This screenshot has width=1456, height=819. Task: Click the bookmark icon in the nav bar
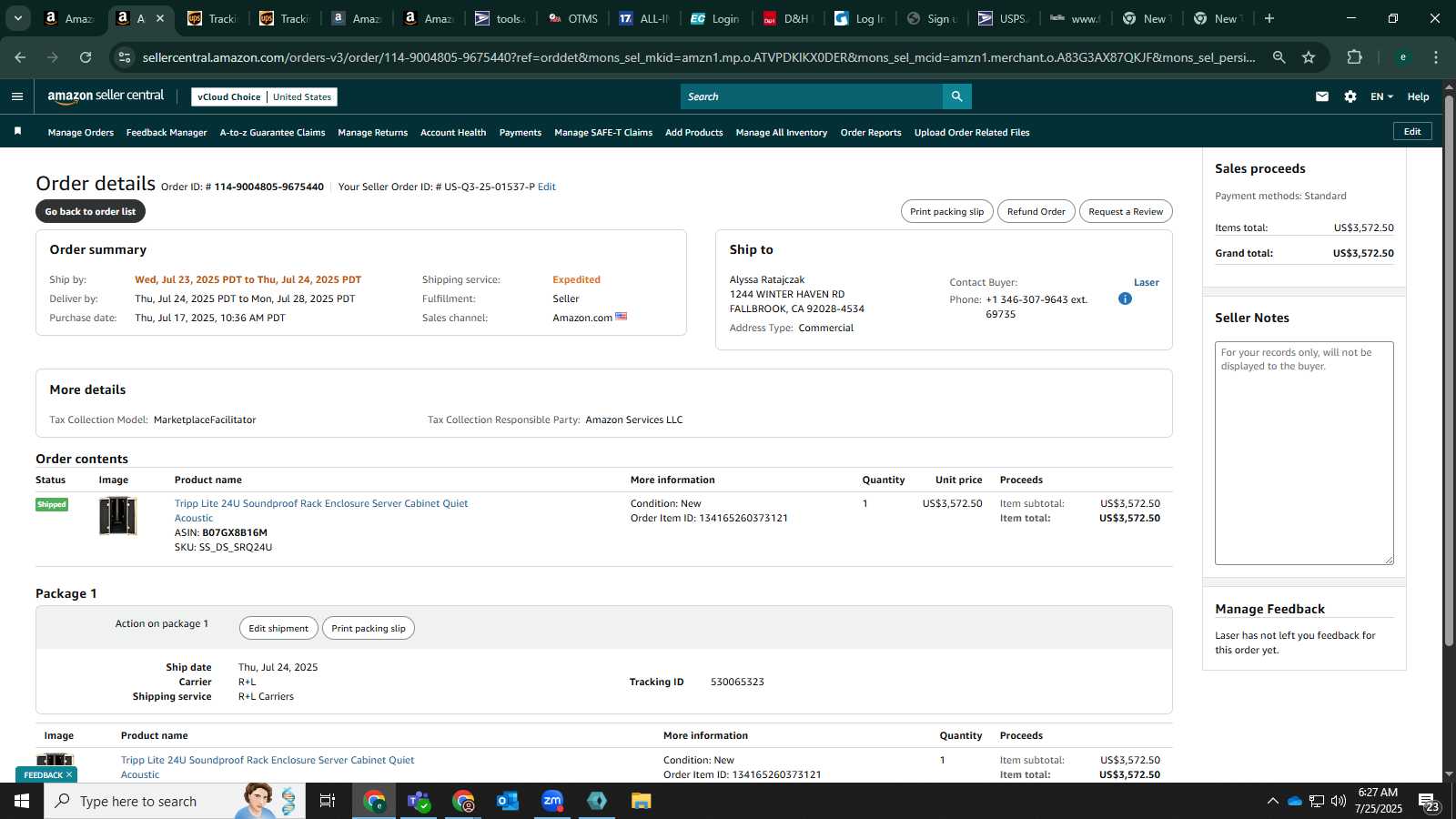click(x=17, y=132)
